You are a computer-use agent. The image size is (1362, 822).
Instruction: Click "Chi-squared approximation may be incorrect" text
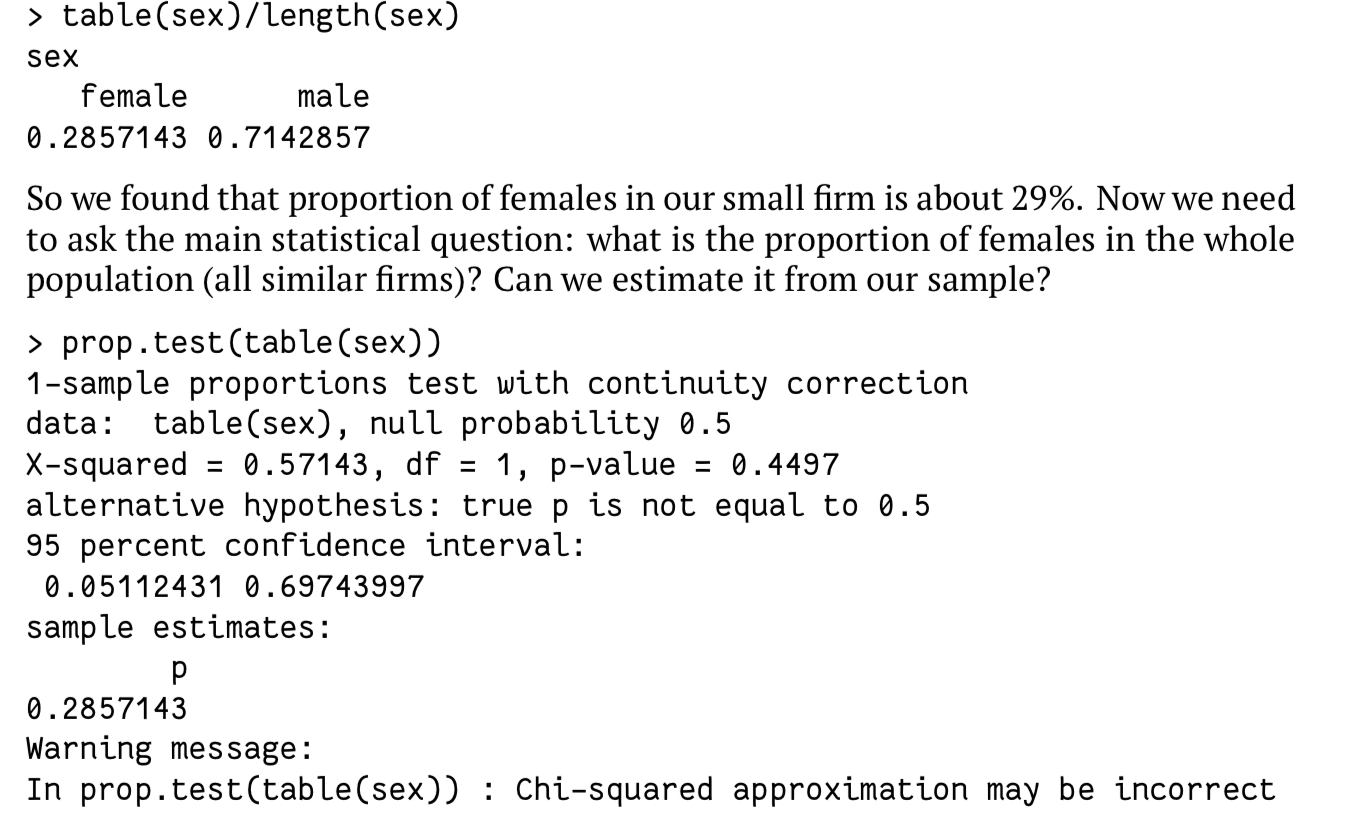(895, 790)
